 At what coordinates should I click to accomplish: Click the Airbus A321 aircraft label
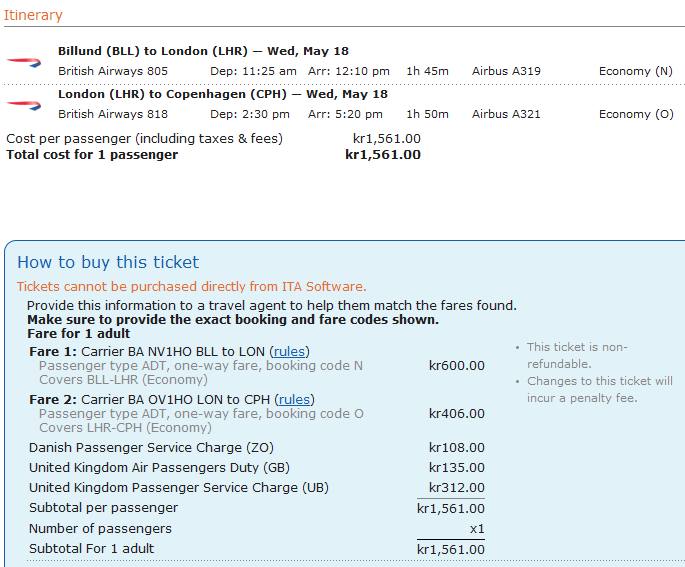pos(506,114)
